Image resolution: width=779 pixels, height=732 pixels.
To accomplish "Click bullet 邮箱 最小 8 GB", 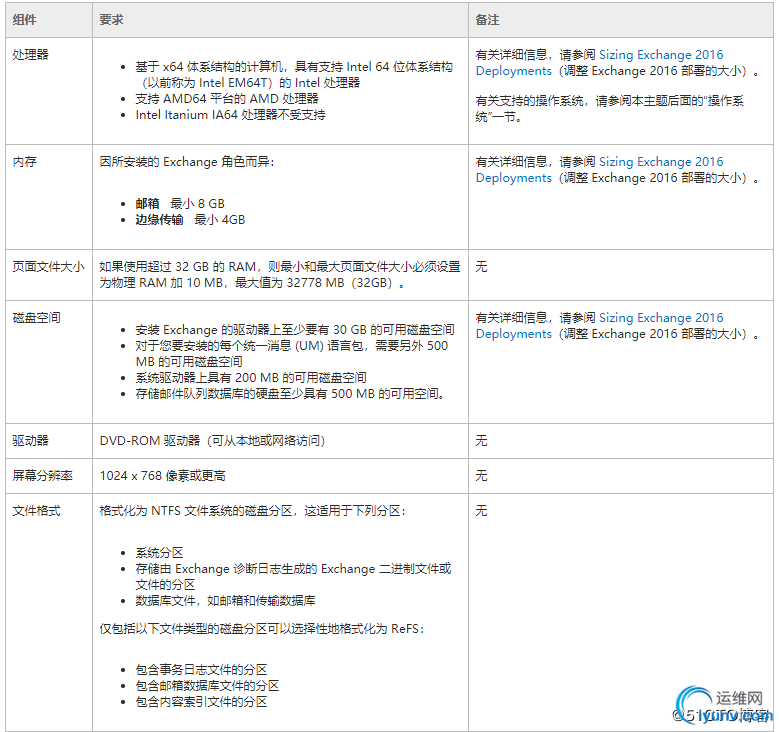I will tap(180, 204).
